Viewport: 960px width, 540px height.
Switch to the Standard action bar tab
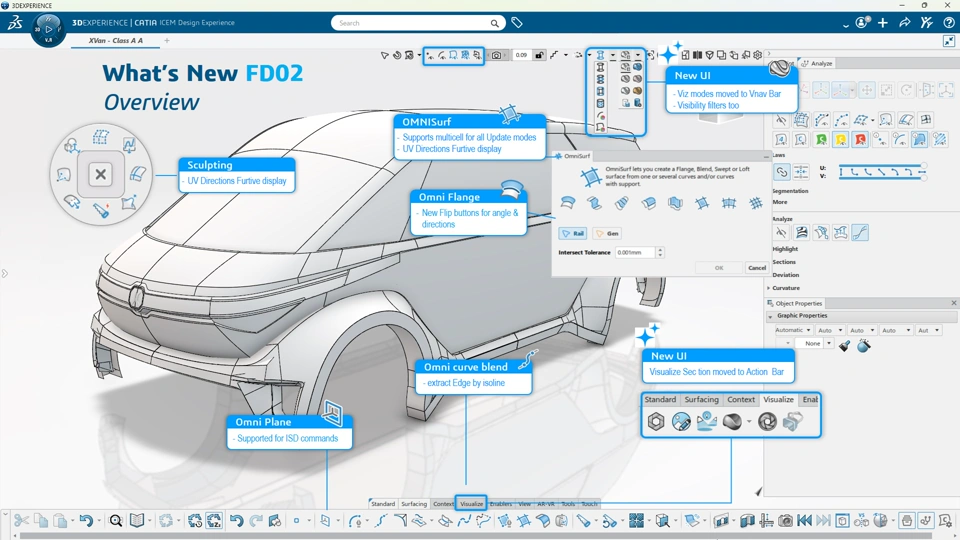(x=383, y=504)
